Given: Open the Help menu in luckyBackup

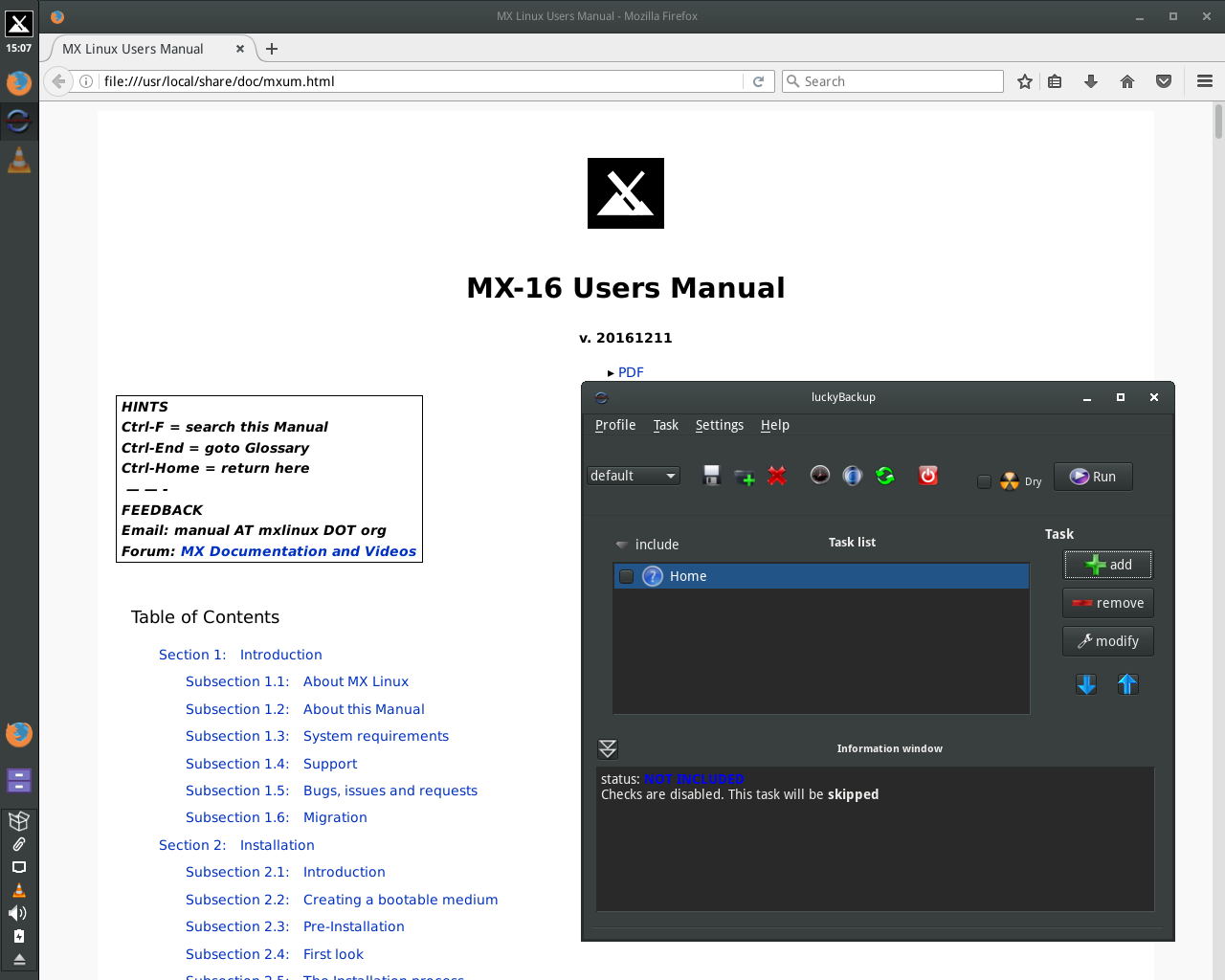Looking at the screenshot, I should [775, 425].
